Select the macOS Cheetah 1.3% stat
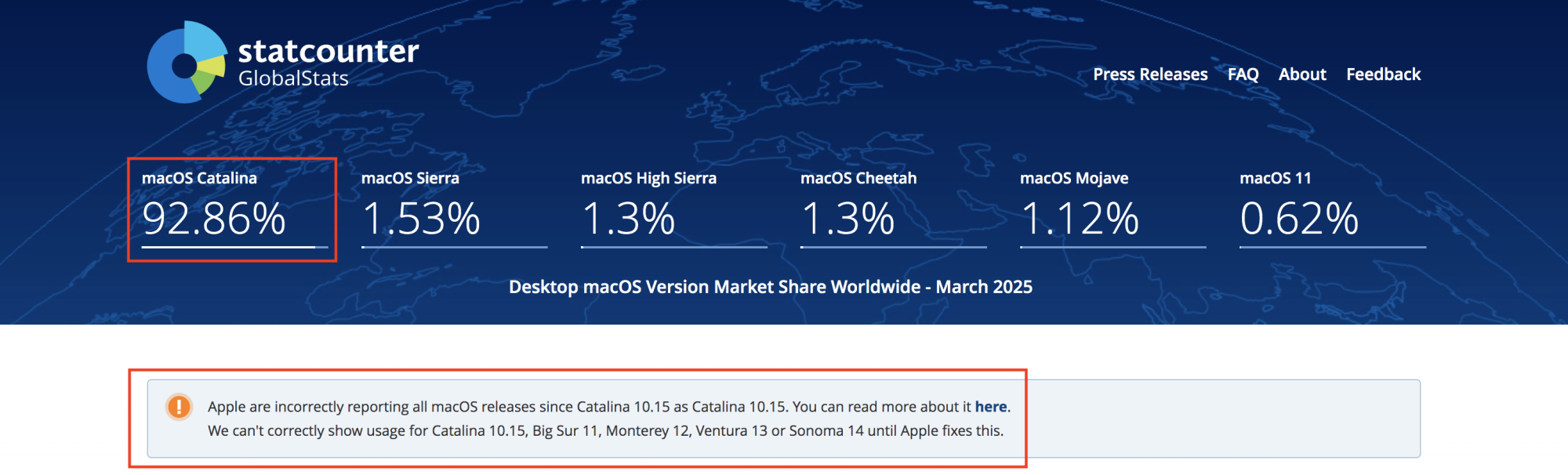Viewport: 1568px width, 475px height. click(x=893, y=208)
